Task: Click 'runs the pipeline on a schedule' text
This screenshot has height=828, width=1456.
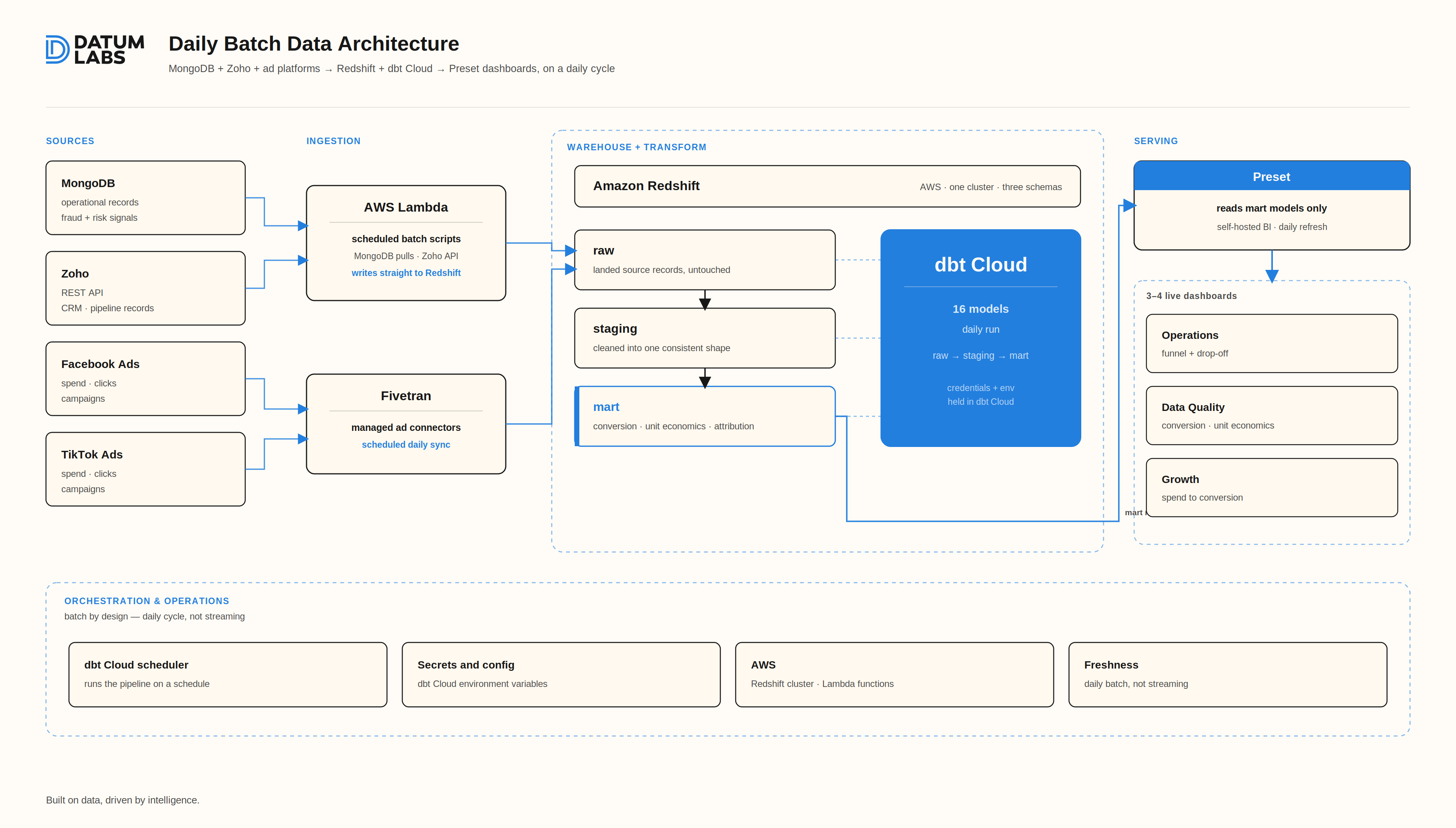Action: tap(147, 684)
